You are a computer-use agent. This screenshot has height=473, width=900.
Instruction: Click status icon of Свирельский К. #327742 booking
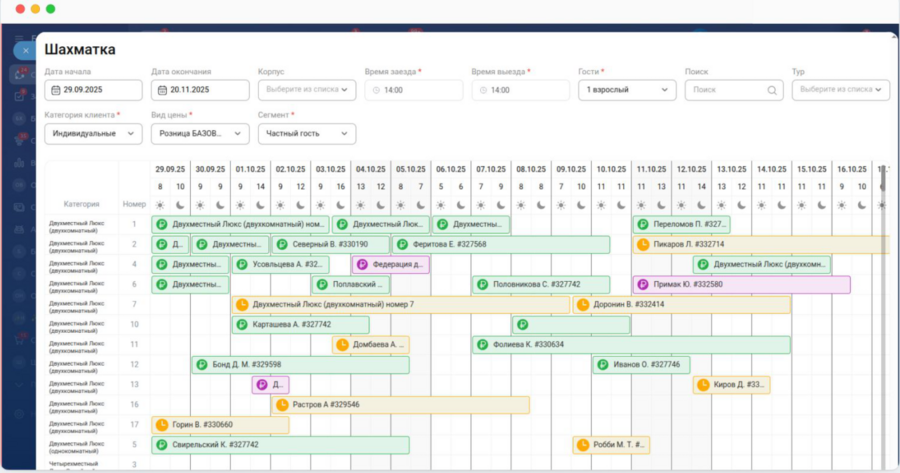pyautogui.click(x=162, y=445)
